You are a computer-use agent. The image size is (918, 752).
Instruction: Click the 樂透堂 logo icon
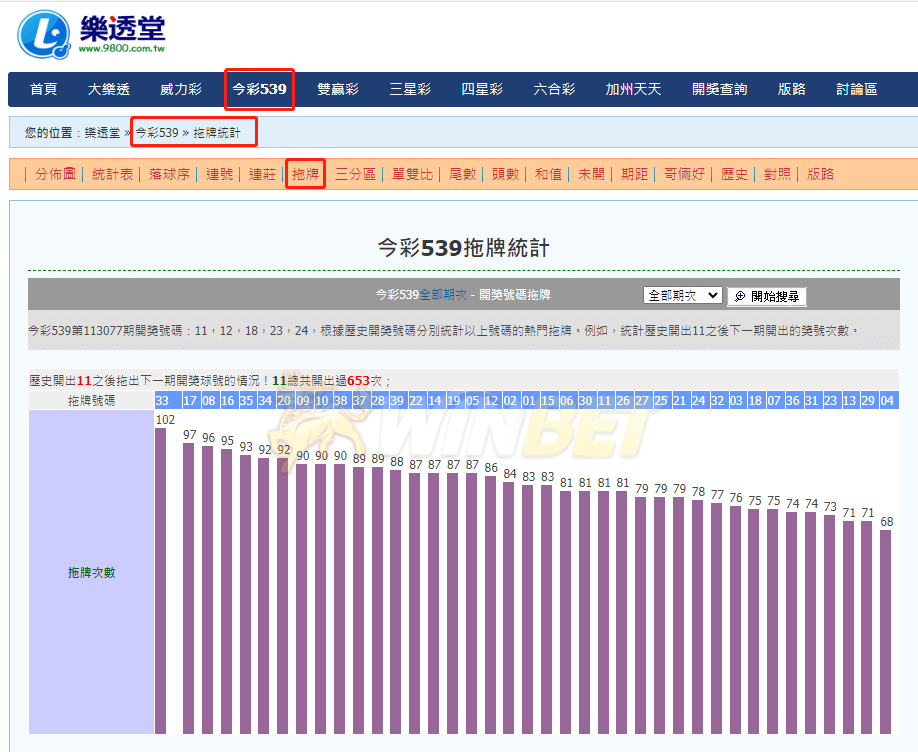pos(43,34)
